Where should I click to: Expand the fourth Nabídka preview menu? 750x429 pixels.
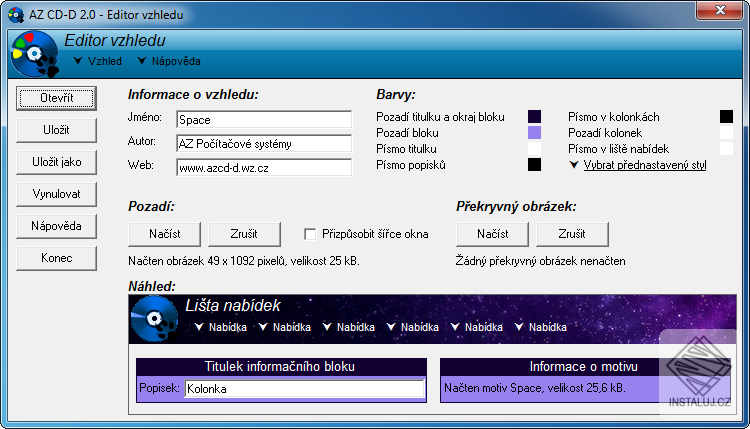coord(413,327)
